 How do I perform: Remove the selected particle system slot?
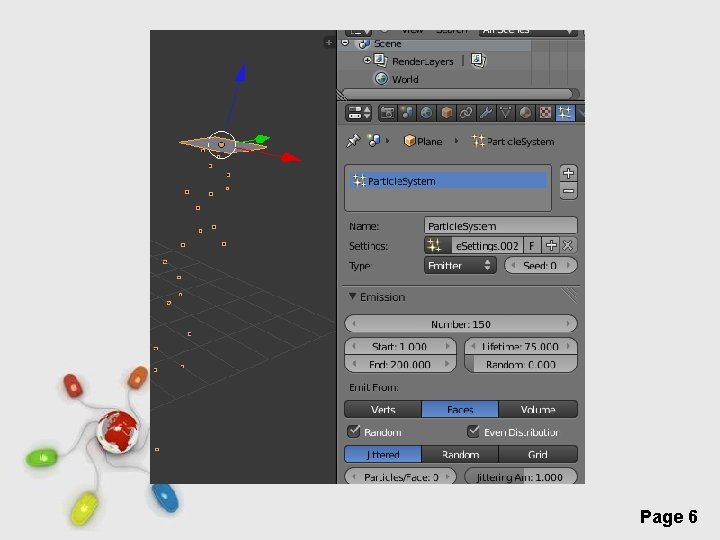pos(568,191)
